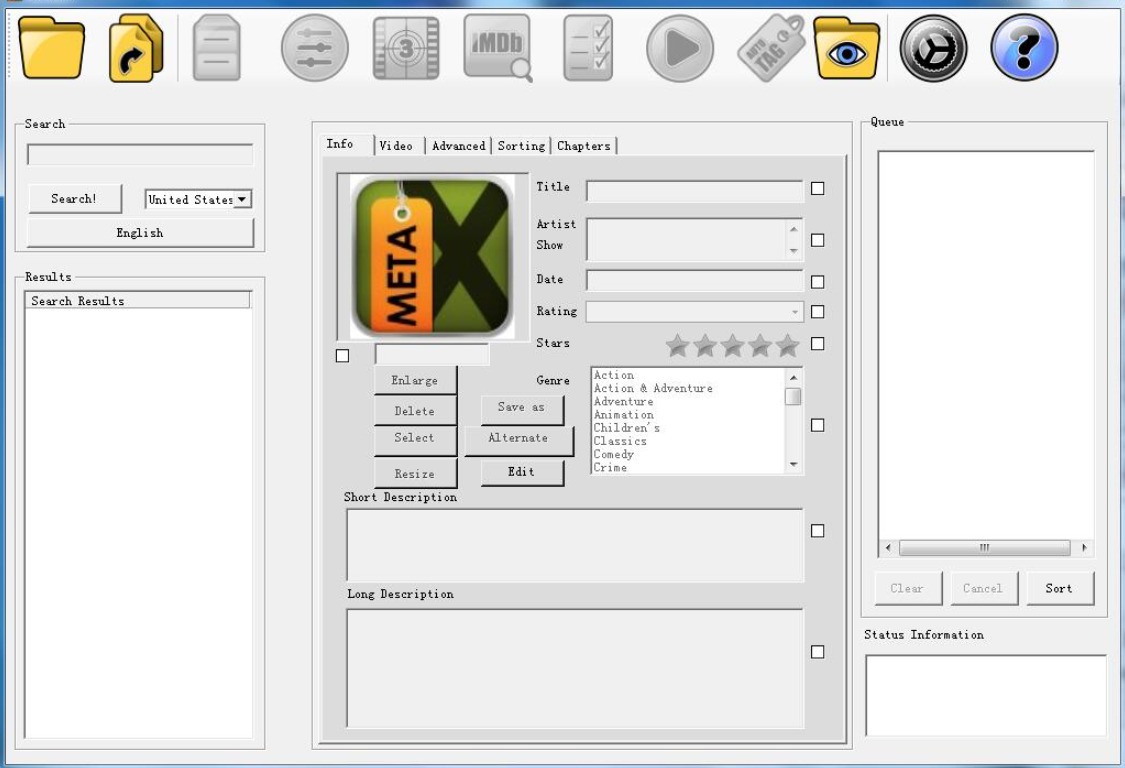Open the Rating dropdown

[x=695, y=312]
